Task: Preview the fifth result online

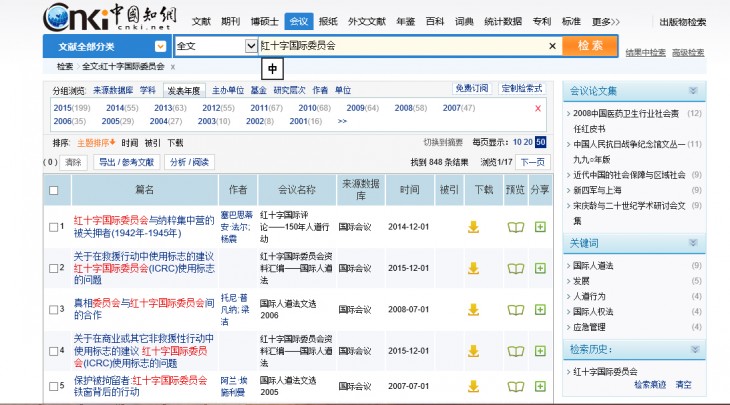Action: point(515,385)
